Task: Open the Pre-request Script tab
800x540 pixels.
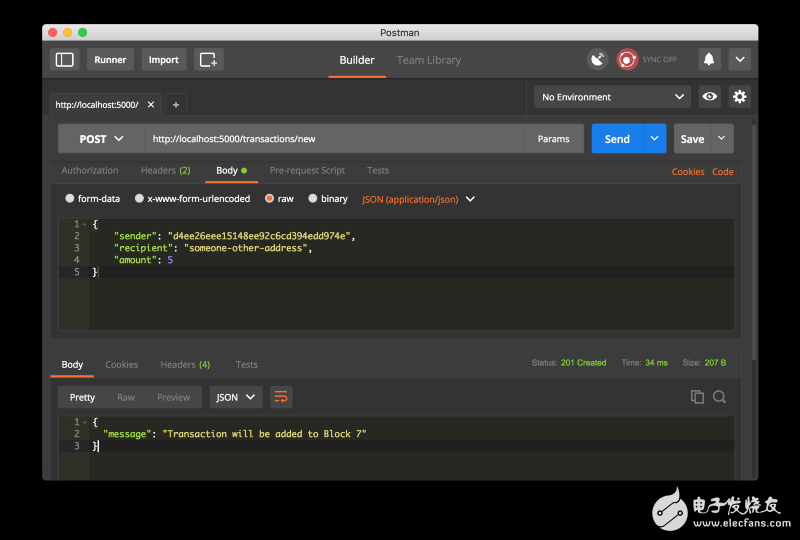Action: click(x=307, y=171)
